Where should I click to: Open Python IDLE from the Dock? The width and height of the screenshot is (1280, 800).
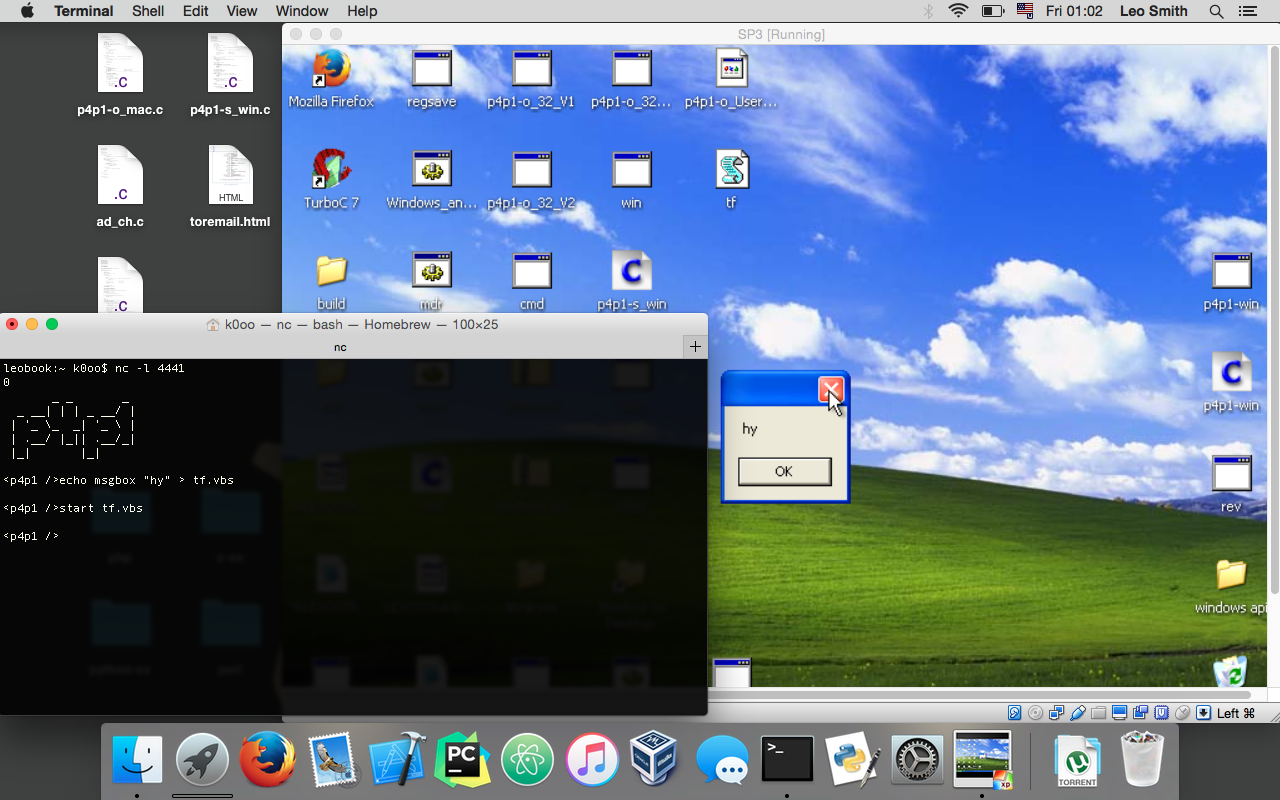852,761
